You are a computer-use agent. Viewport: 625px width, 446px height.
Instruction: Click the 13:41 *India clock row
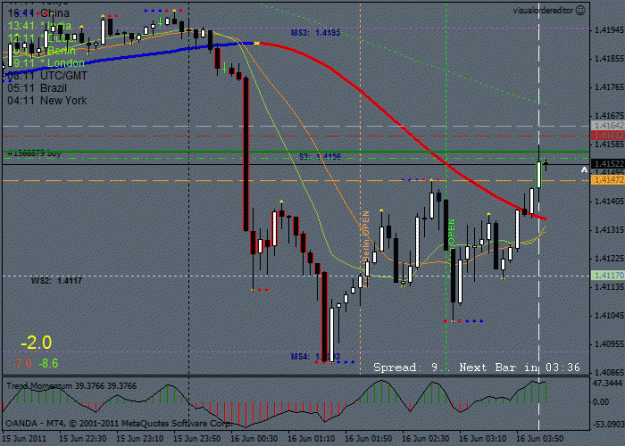[x=39, y=26]
